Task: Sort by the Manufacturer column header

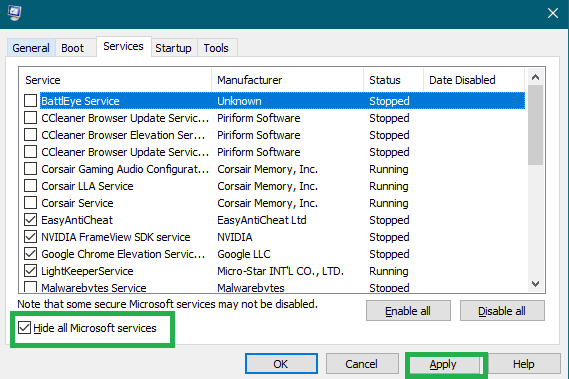Action: pyautogui.click(x=287, y=80)
